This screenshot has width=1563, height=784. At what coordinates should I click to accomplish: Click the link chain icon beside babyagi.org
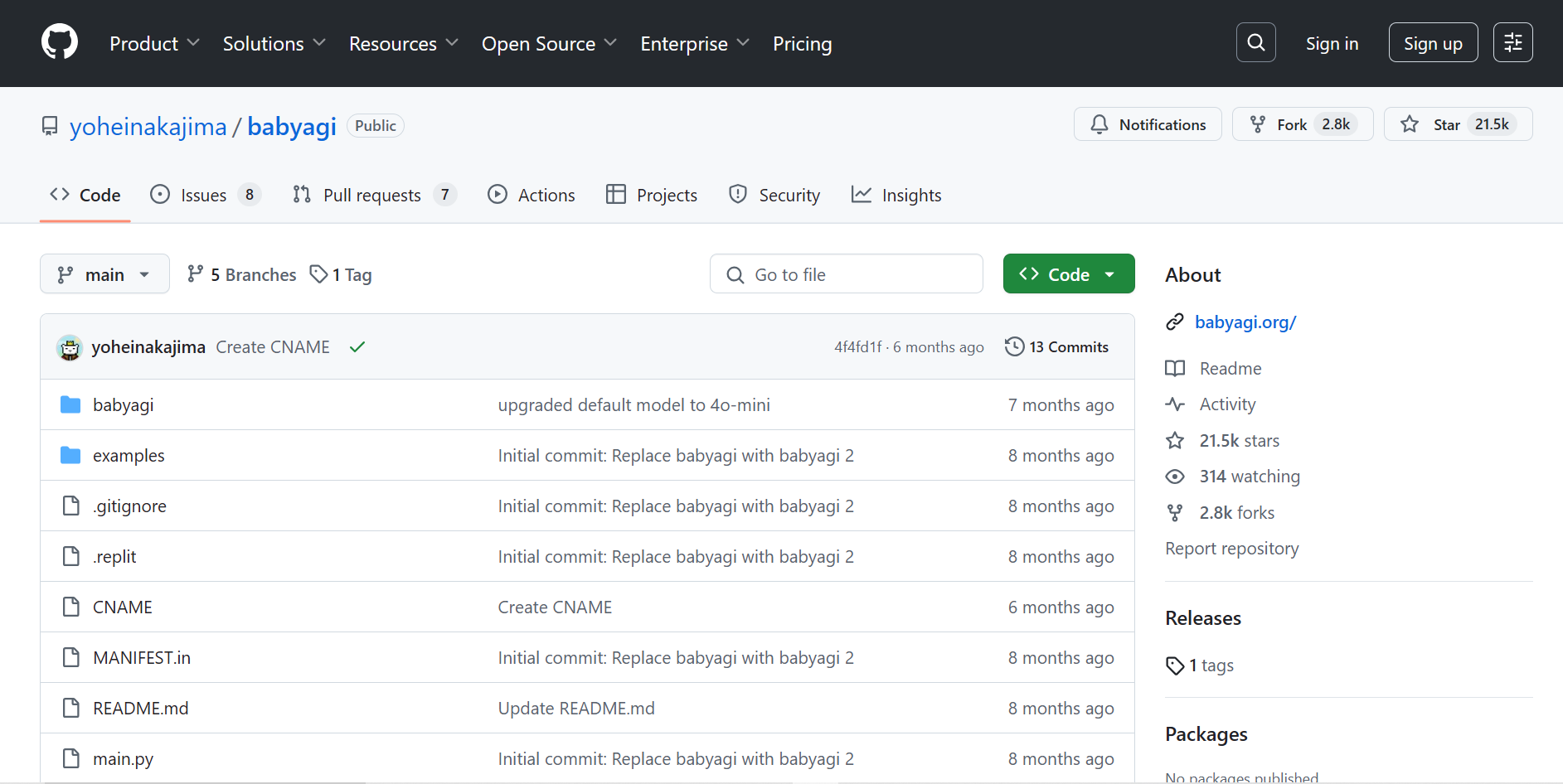[x=1175, y=322]
